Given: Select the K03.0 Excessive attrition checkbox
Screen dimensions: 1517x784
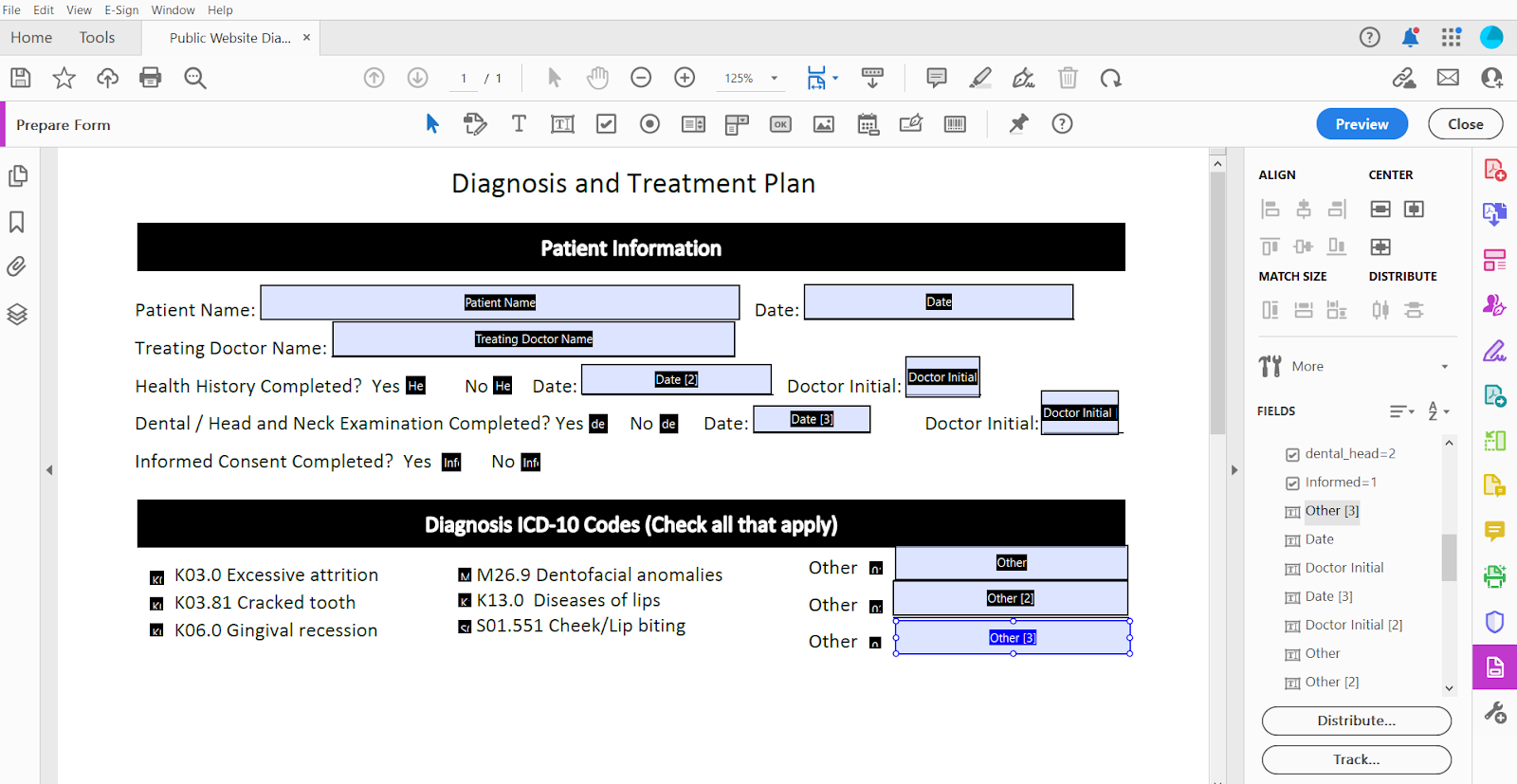Looking at the screenshot, I should (x=157, y=577).
